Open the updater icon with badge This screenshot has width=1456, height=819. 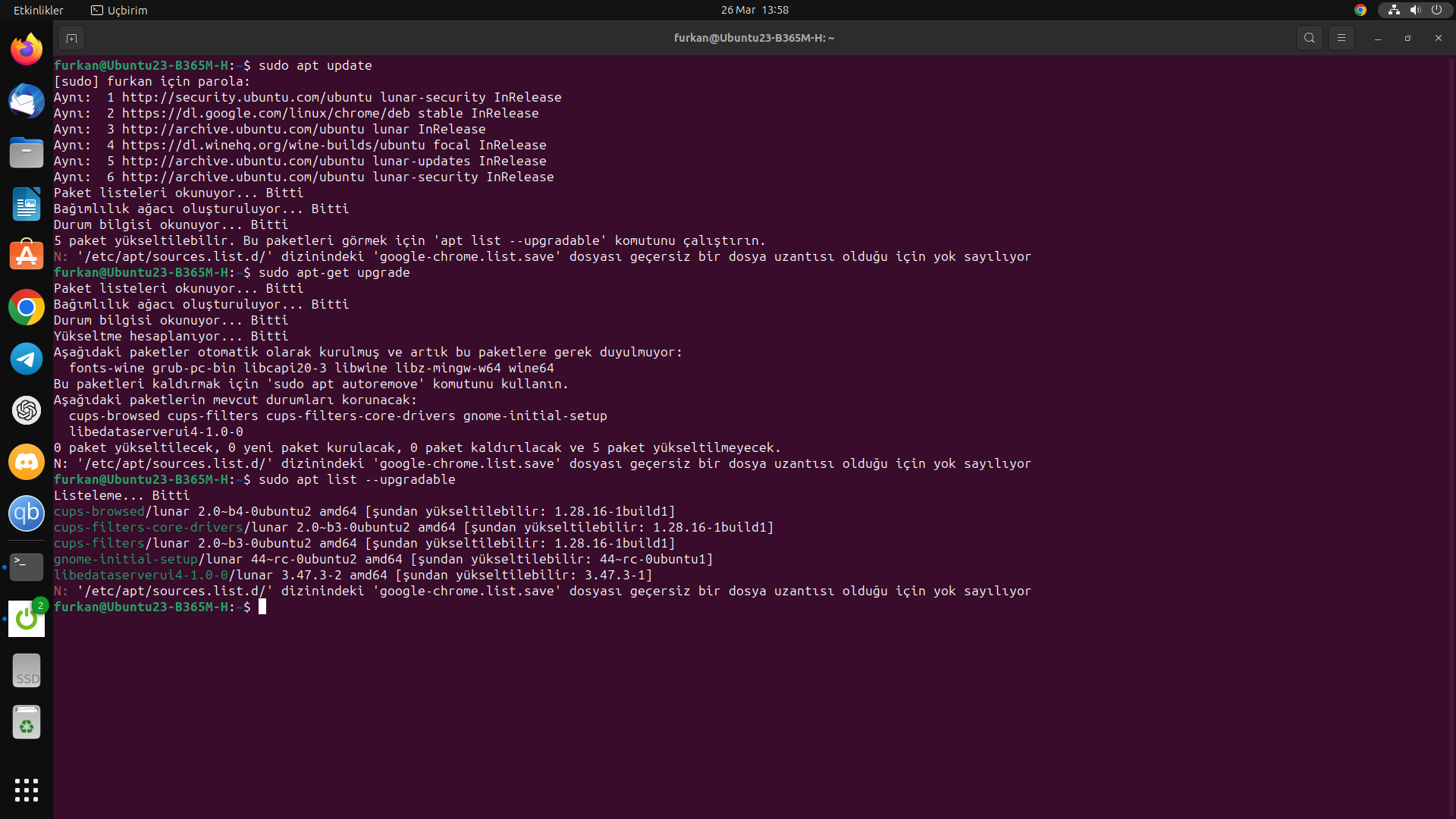tap(27, 619)
